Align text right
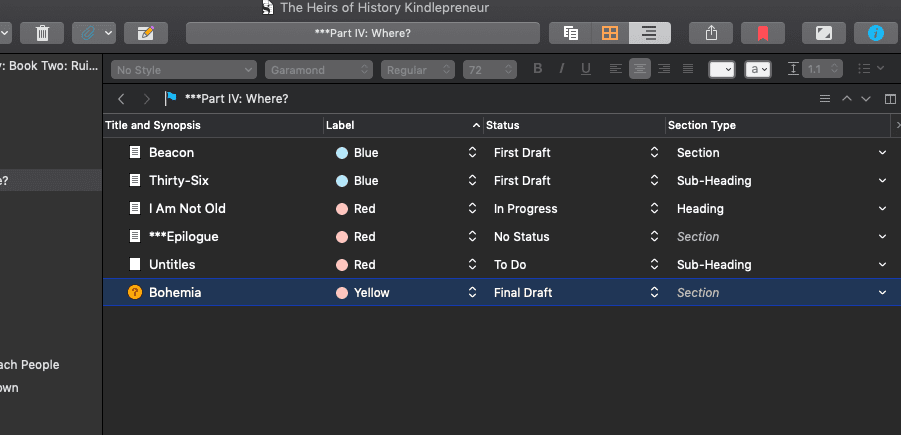Viewport: 901px width, 435px height. click(x=664, y=69)
